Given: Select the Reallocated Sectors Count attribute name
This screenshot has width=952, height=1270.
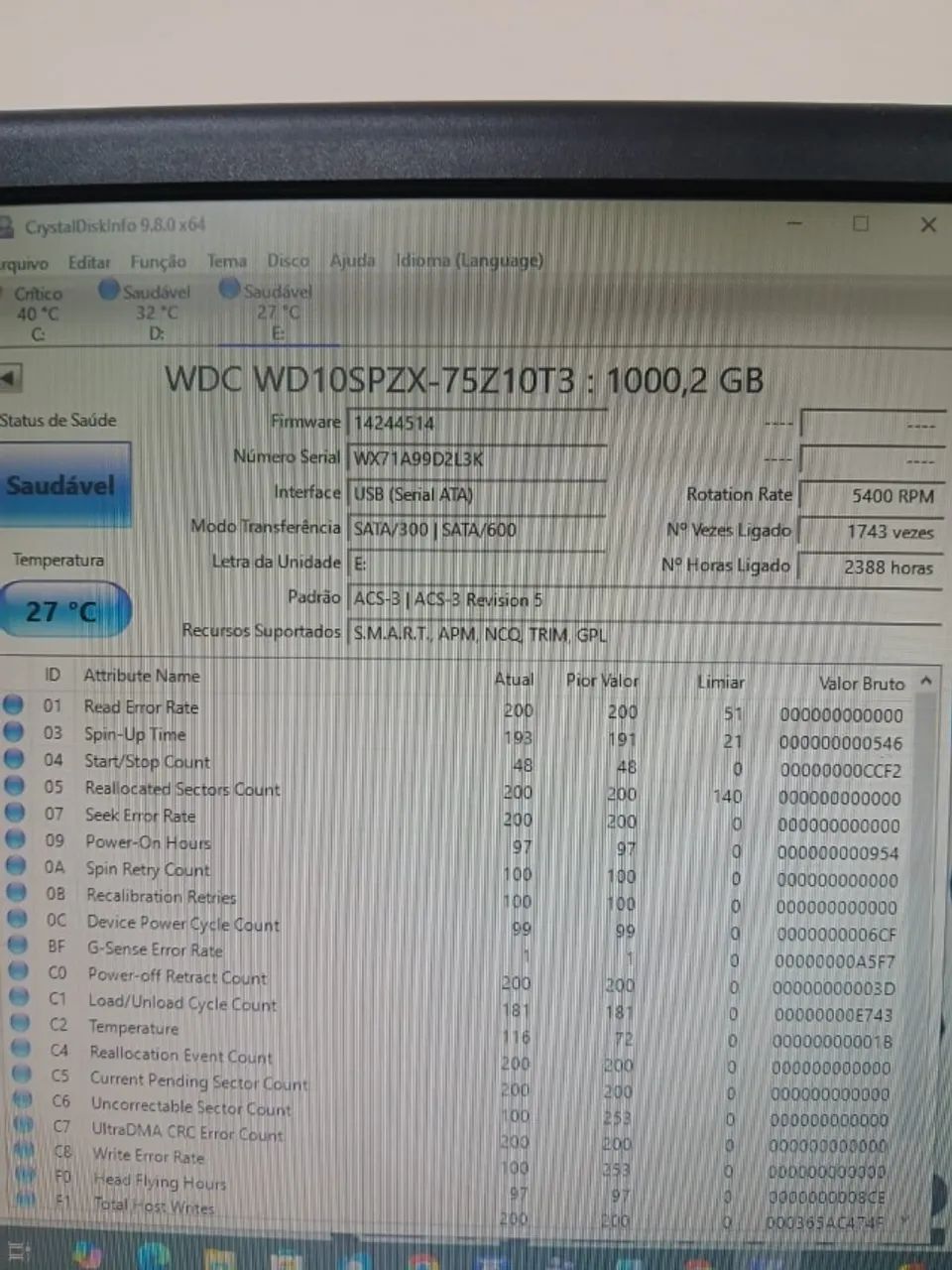Looking at the screenshot, I should [182, 789].
